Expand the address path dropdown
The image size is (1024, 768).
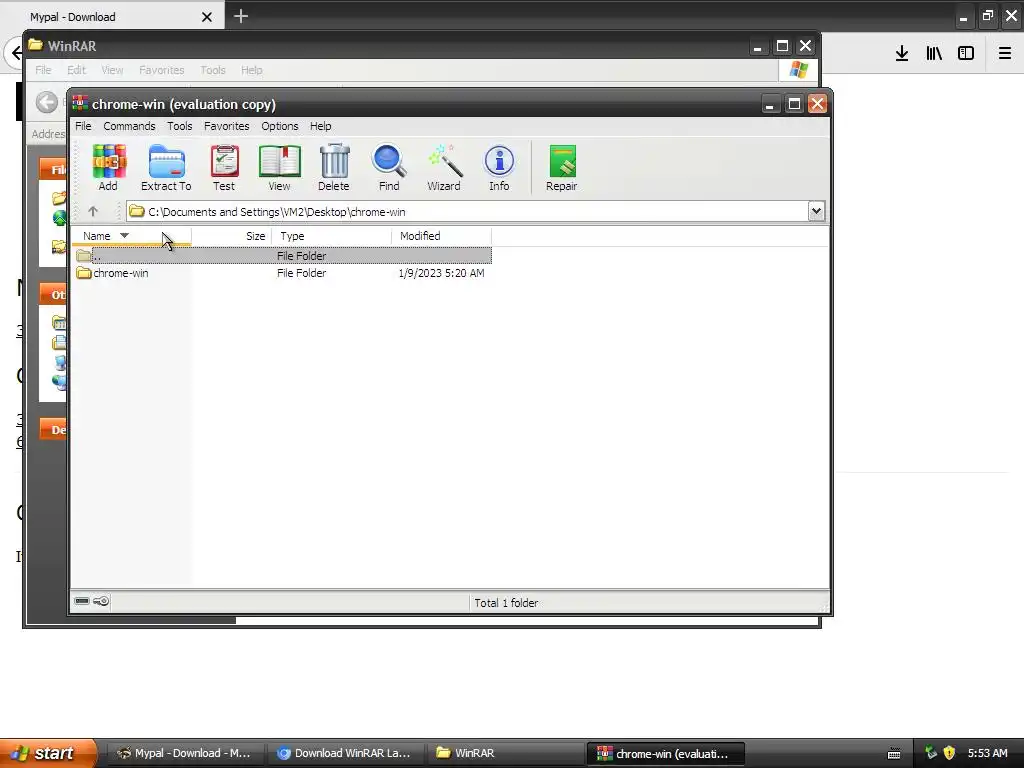816,211
